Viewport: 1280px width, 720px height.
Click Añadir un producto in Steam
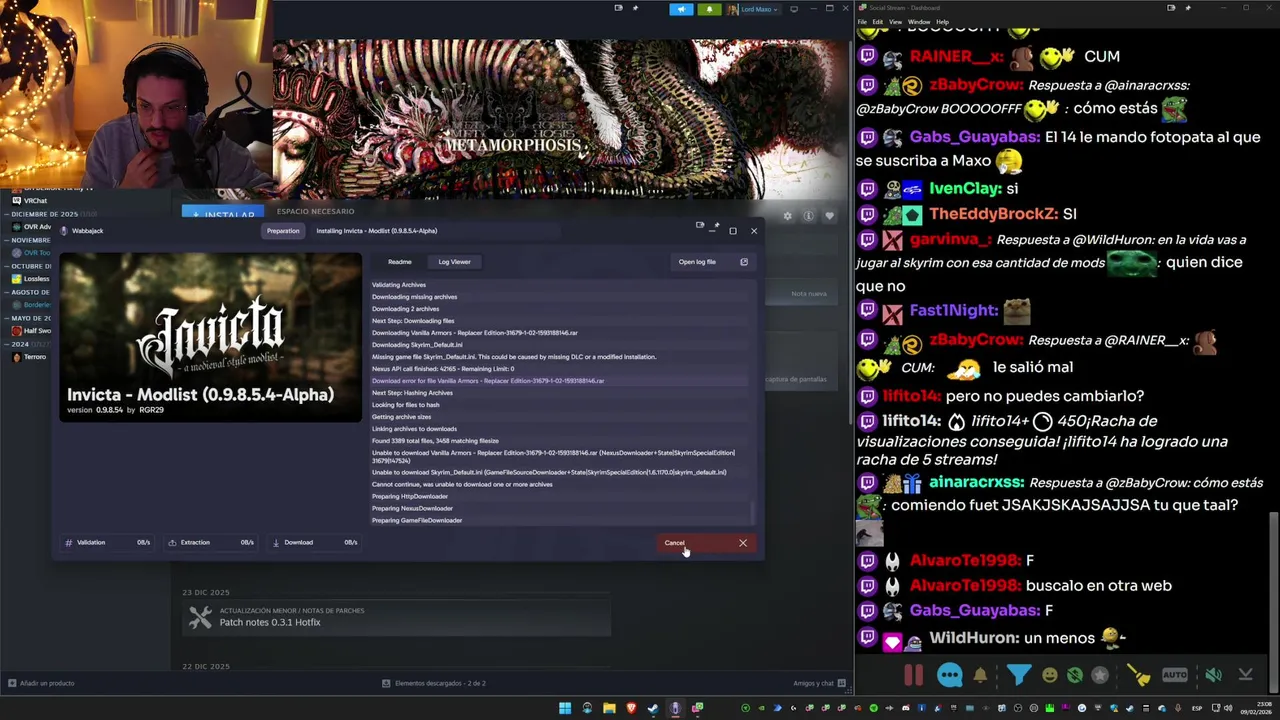pyautogui.click(x=41, y=683)
